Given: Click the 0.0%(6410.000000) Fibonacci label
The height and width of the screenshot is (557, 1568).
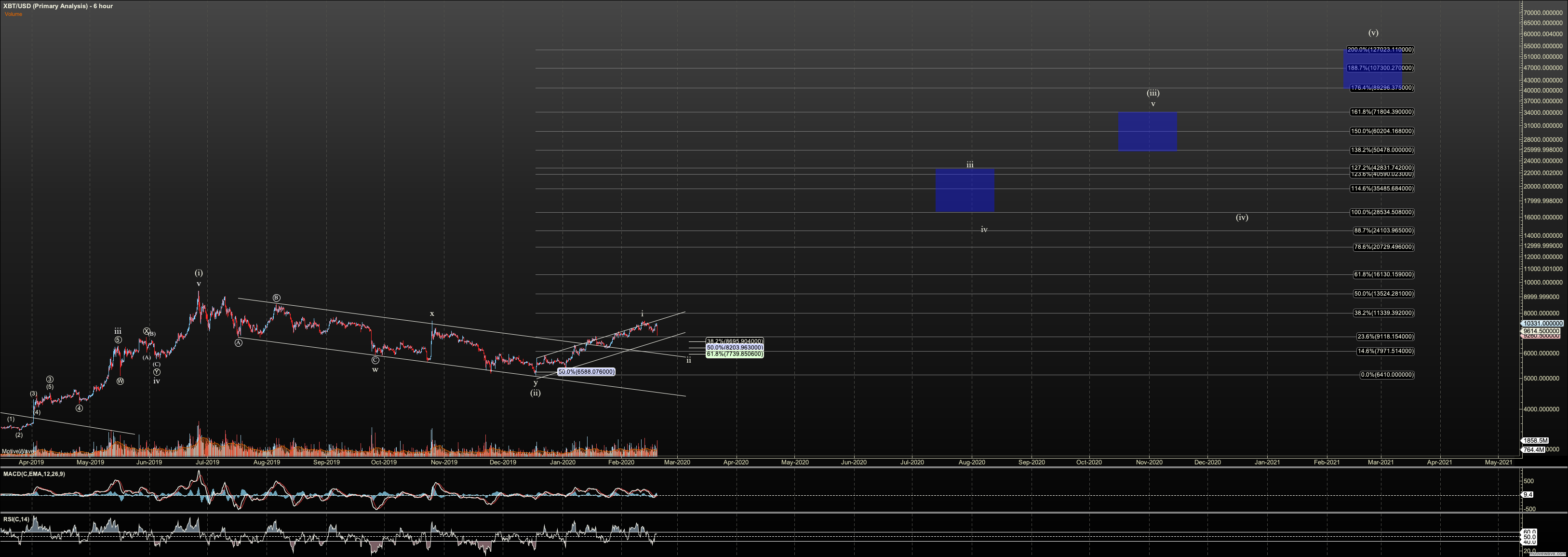Looking at the screenshot, I should pyautogui.click(x=1387, y=375).
